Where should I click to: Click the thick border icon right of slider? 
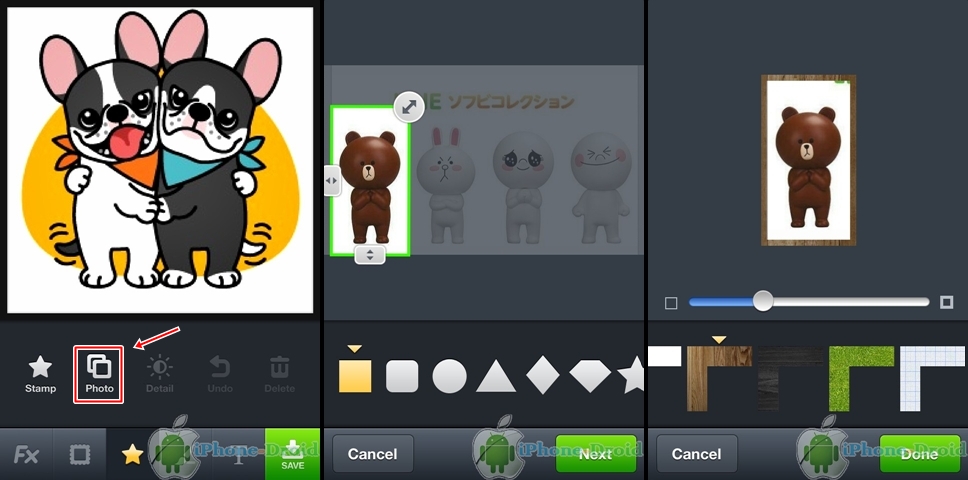946,302
